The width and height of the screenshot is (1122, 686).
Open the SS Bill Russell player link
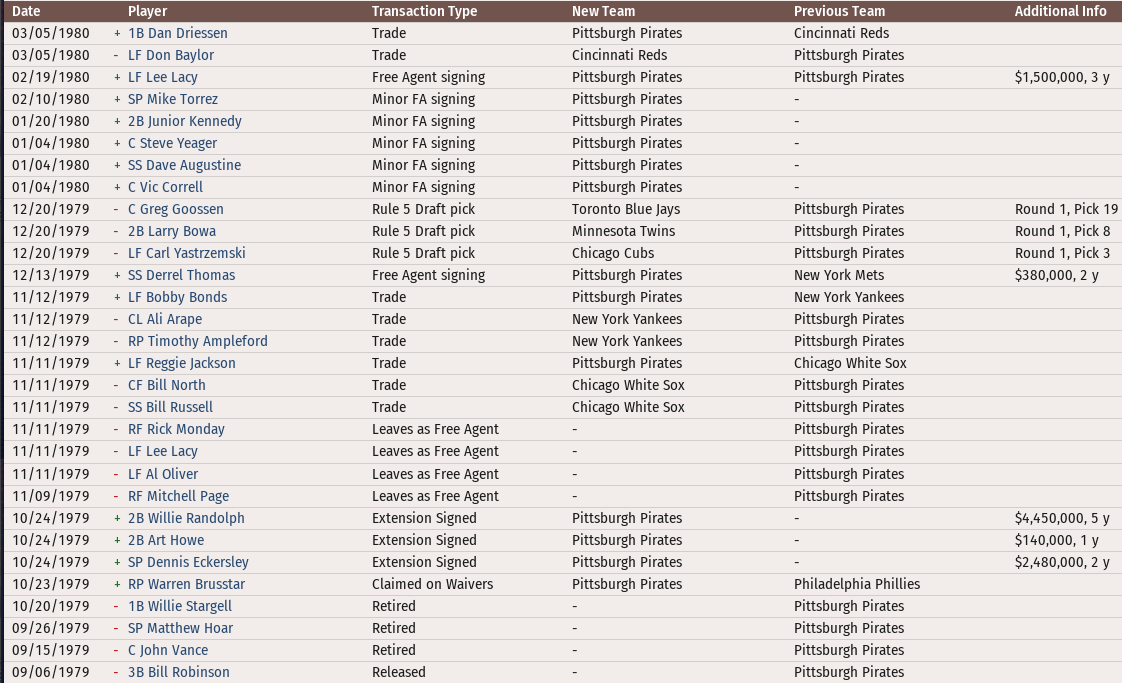point(170,408)
